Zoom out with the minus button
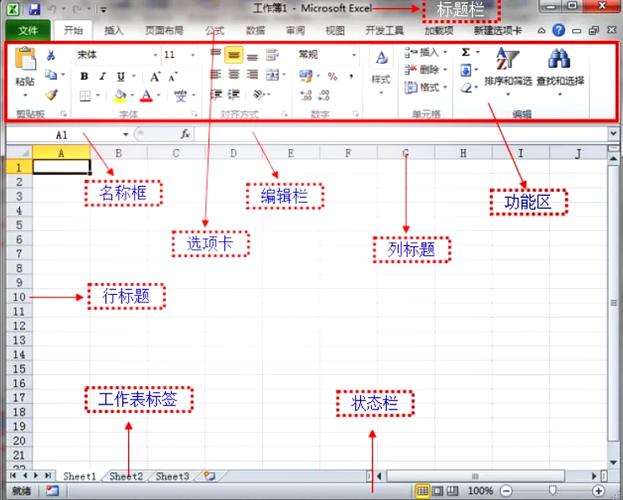Viewport: 623px width, 500px height. click(506, 491)
